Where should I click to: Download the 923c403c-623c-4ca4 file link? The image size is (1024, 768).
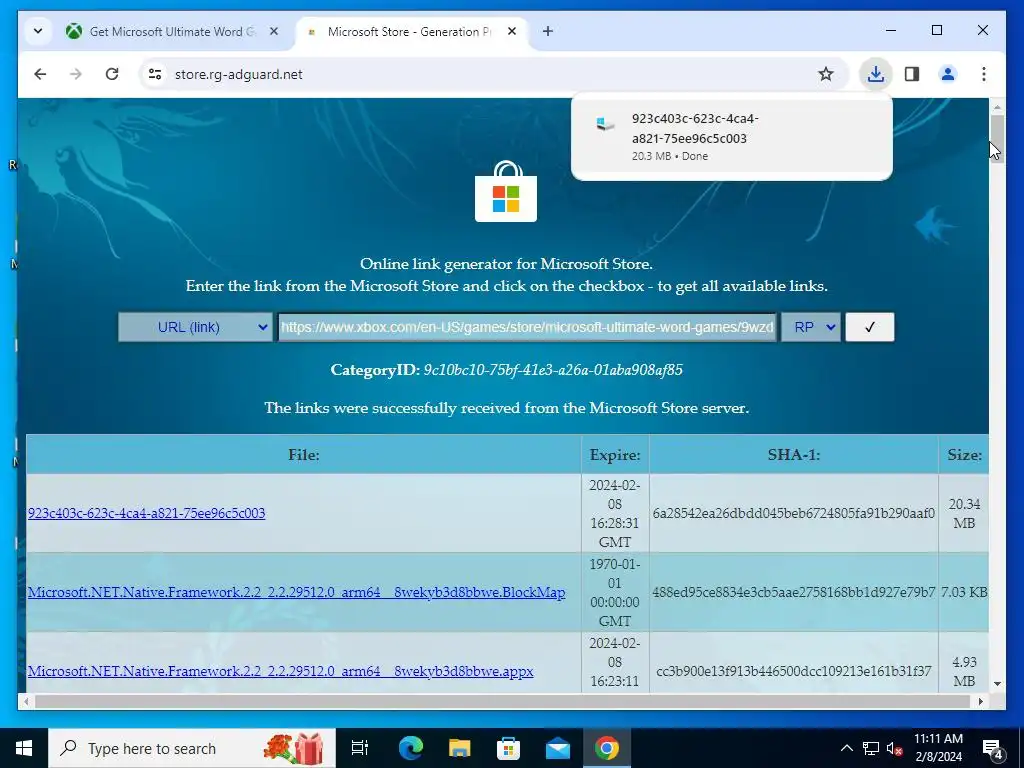click(146, 513)
